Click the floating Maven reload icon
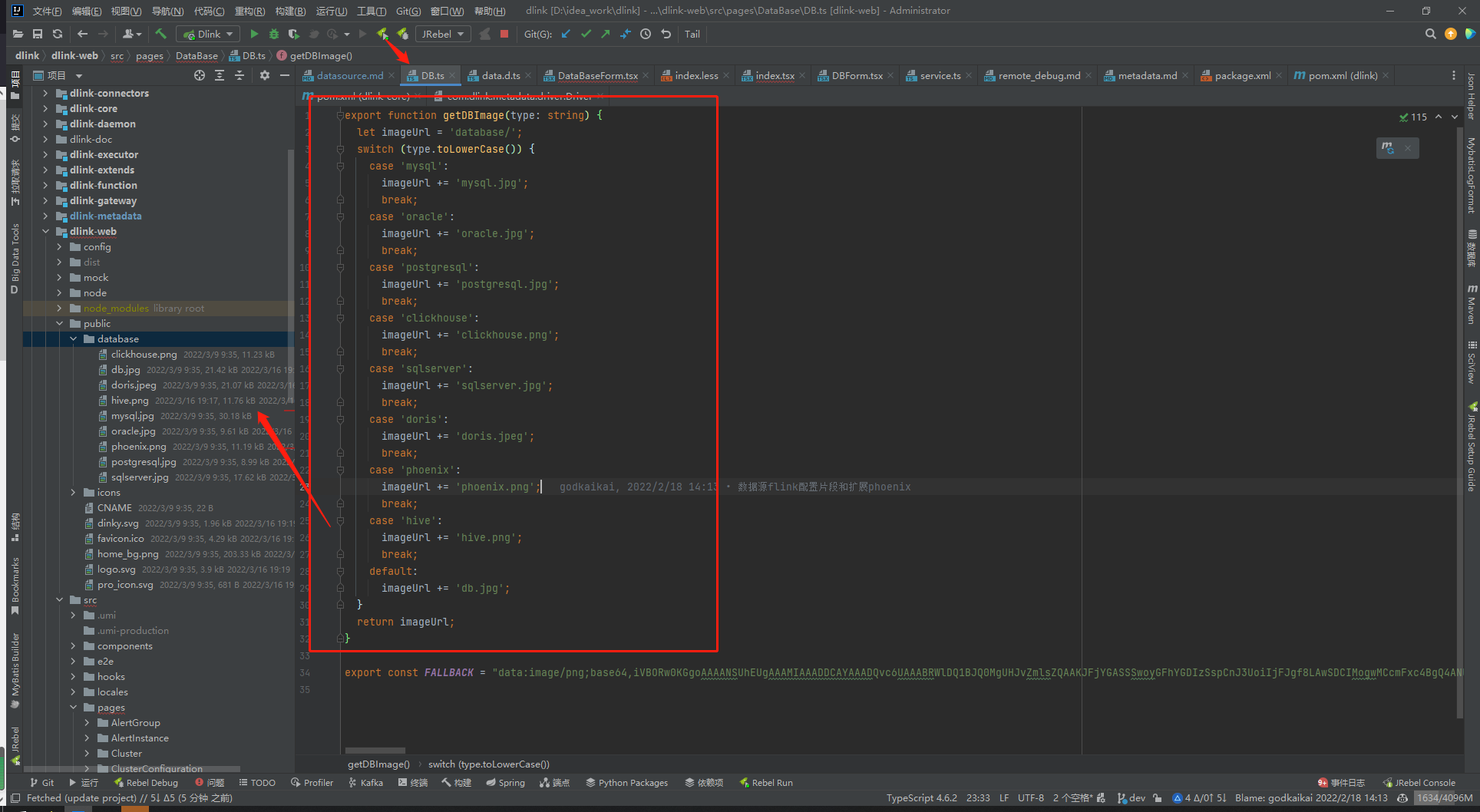This screenshot has width=1480, height=812. click(x=1388, y=147)
